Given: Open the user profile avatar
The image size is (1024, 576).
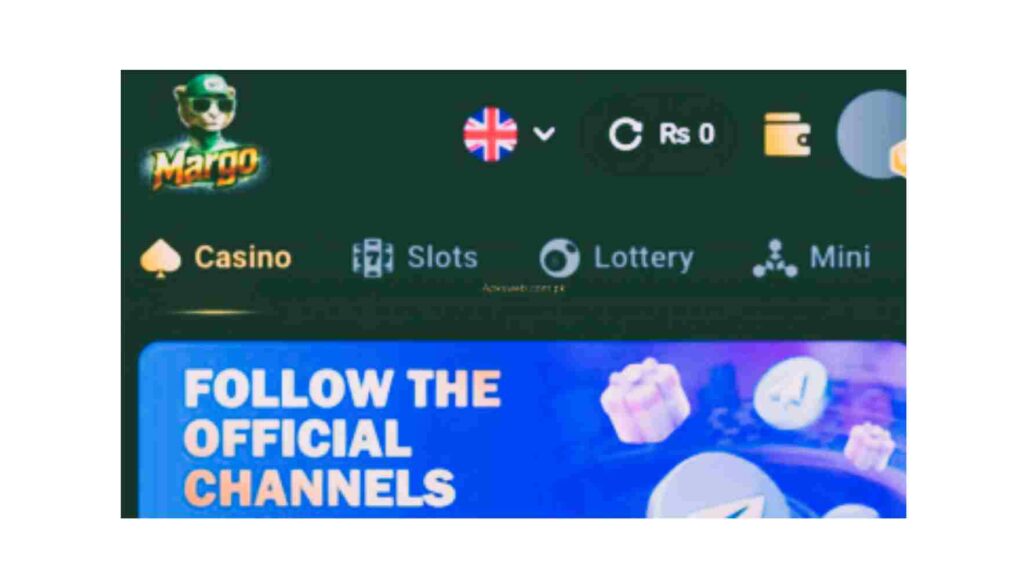Looking at the screenshot, I should click(x=871, y=134).
